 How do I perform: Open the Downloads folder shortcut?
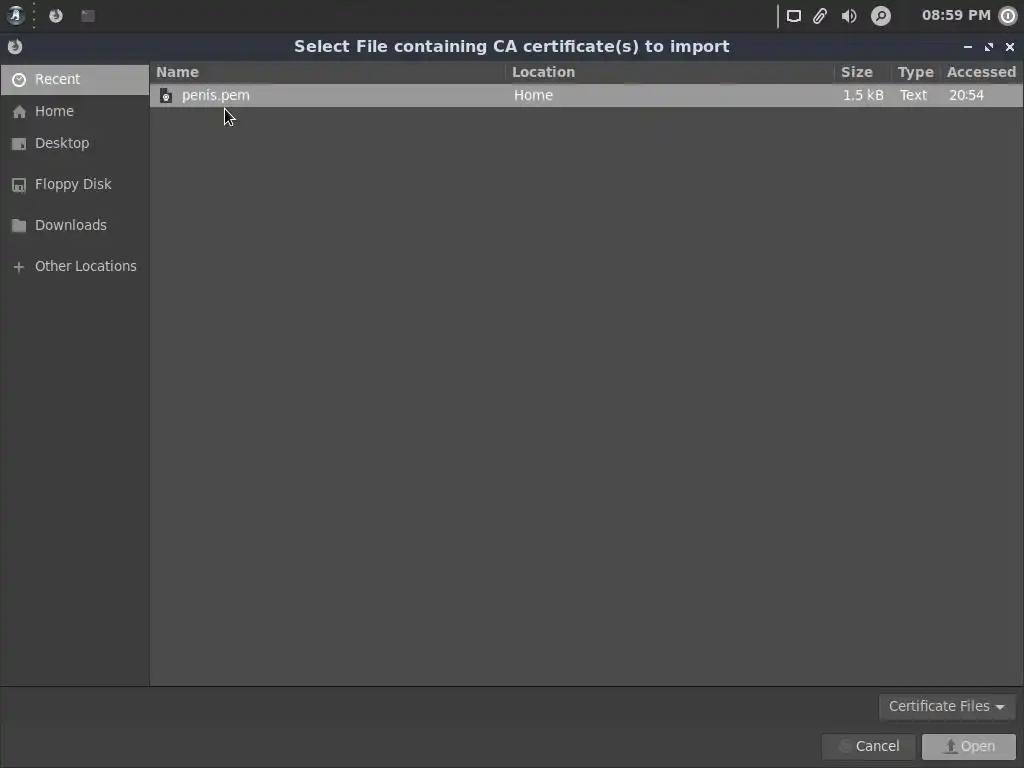(74, 225)
